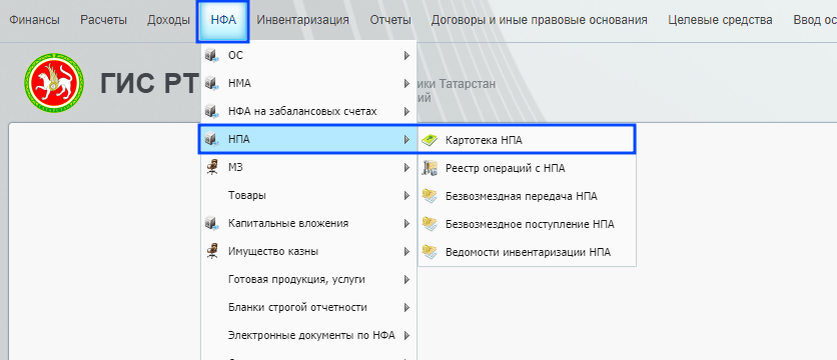Open Договоры и иные правовые основания menu

pos(539,20)
